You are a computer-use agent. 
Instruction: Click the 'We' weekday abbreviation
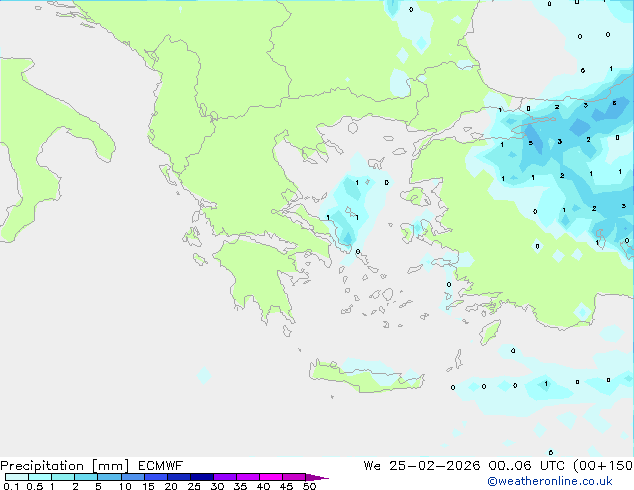pos(372,466)
